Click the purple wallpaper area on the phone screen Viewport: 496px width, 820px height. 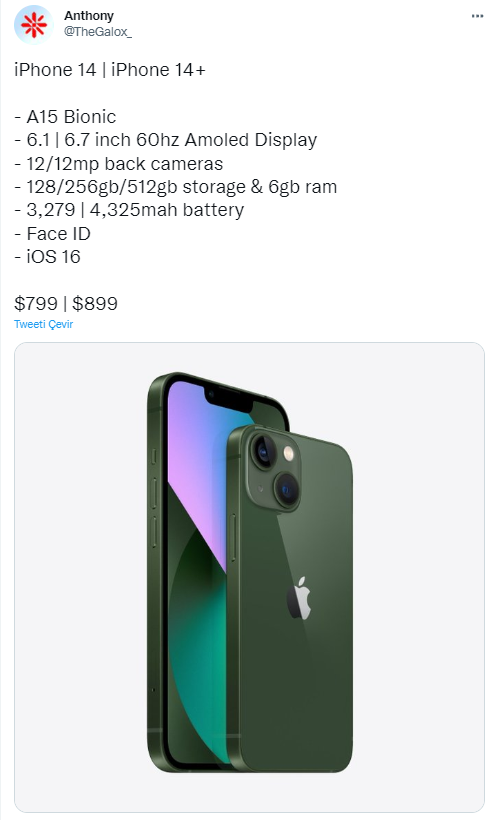(x=194, y=460)
